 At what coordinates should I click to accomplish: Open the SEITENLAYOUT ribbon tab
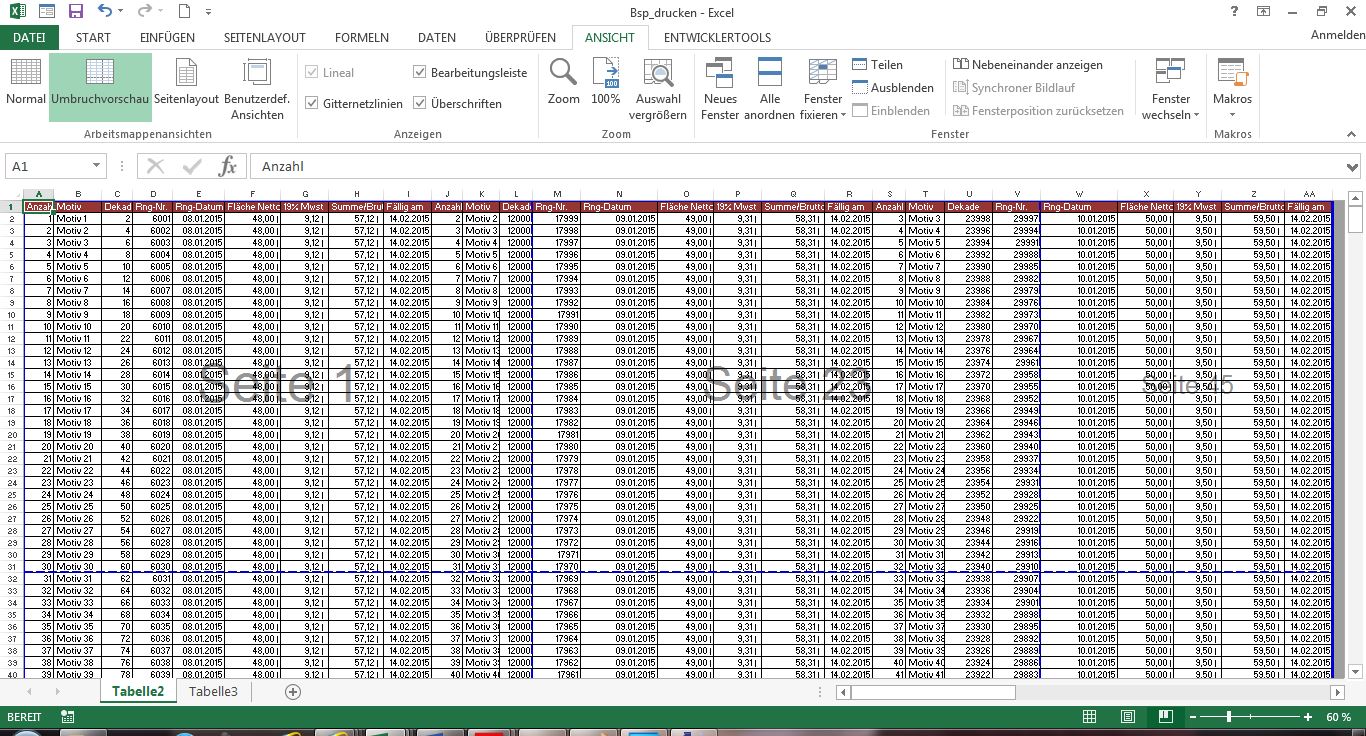pyautogui.click(x=264, y=38)
